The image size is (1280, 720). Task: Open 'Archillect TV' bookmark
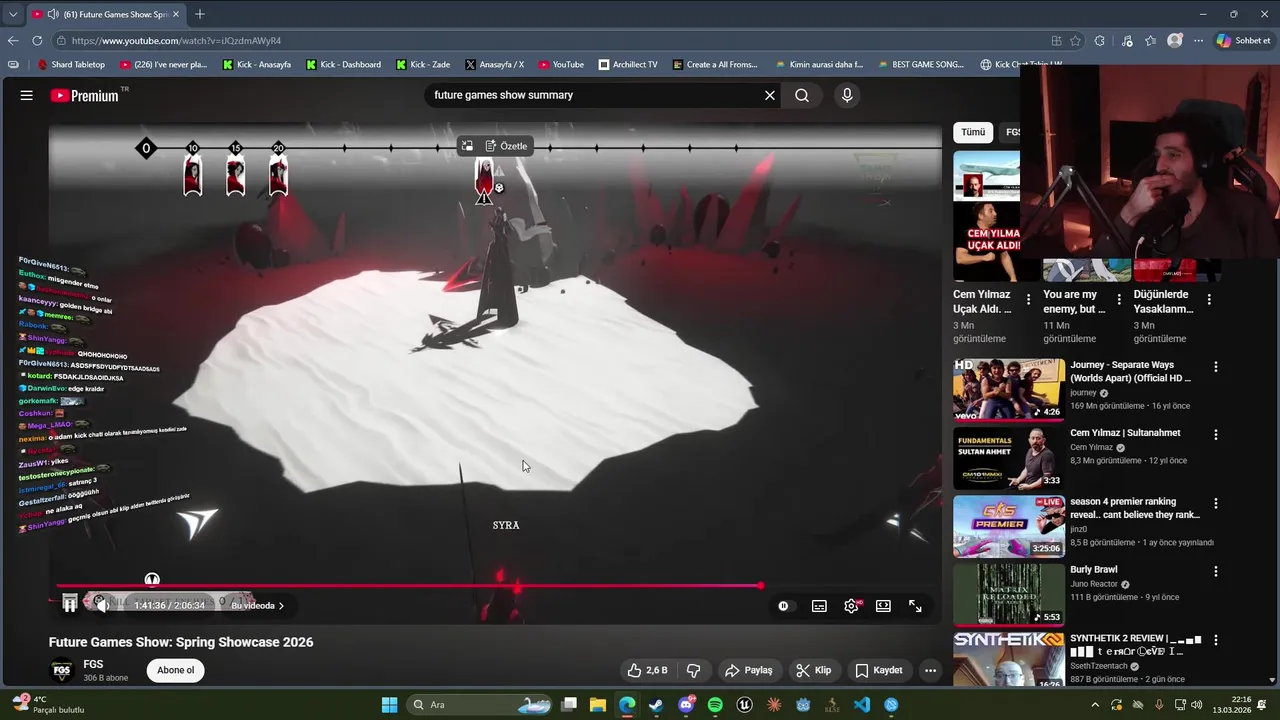pyautogui.click(x=628, y=64)
